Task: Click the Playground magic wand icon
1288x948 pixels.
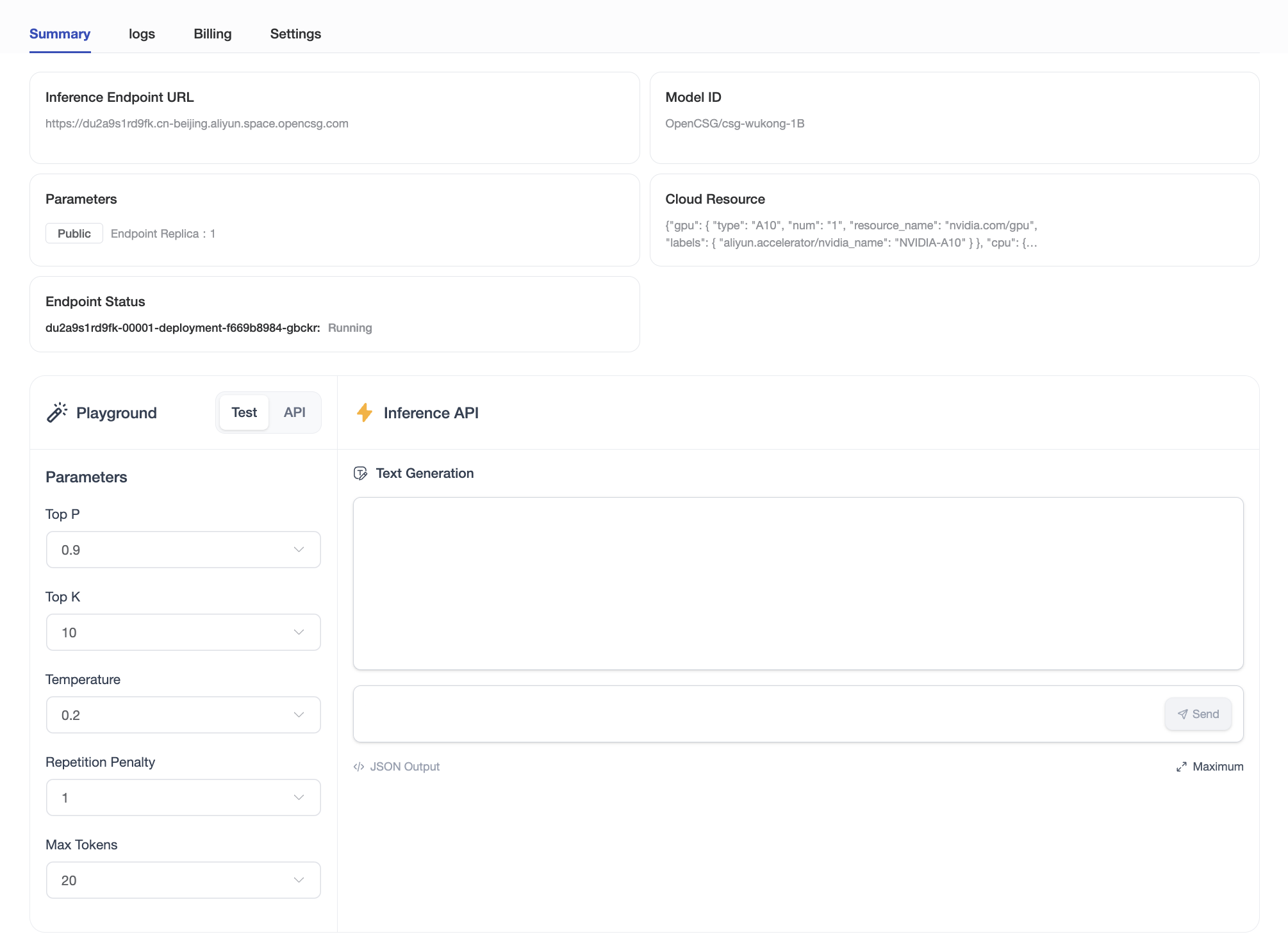Action: click(x=57, y=413)
